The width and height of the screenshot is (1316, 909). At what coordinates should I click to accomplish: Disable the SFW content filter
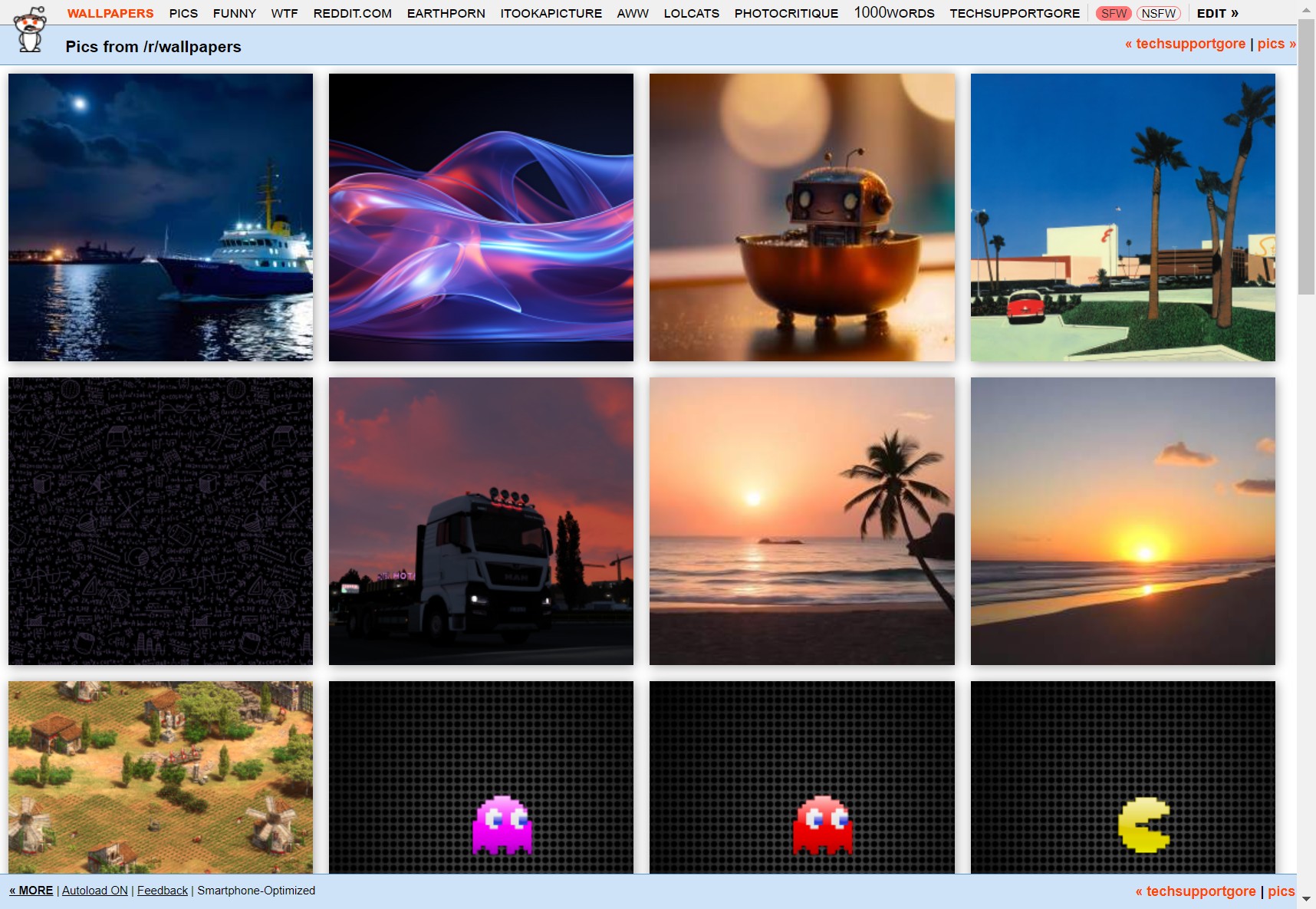tap(1113, 13)
